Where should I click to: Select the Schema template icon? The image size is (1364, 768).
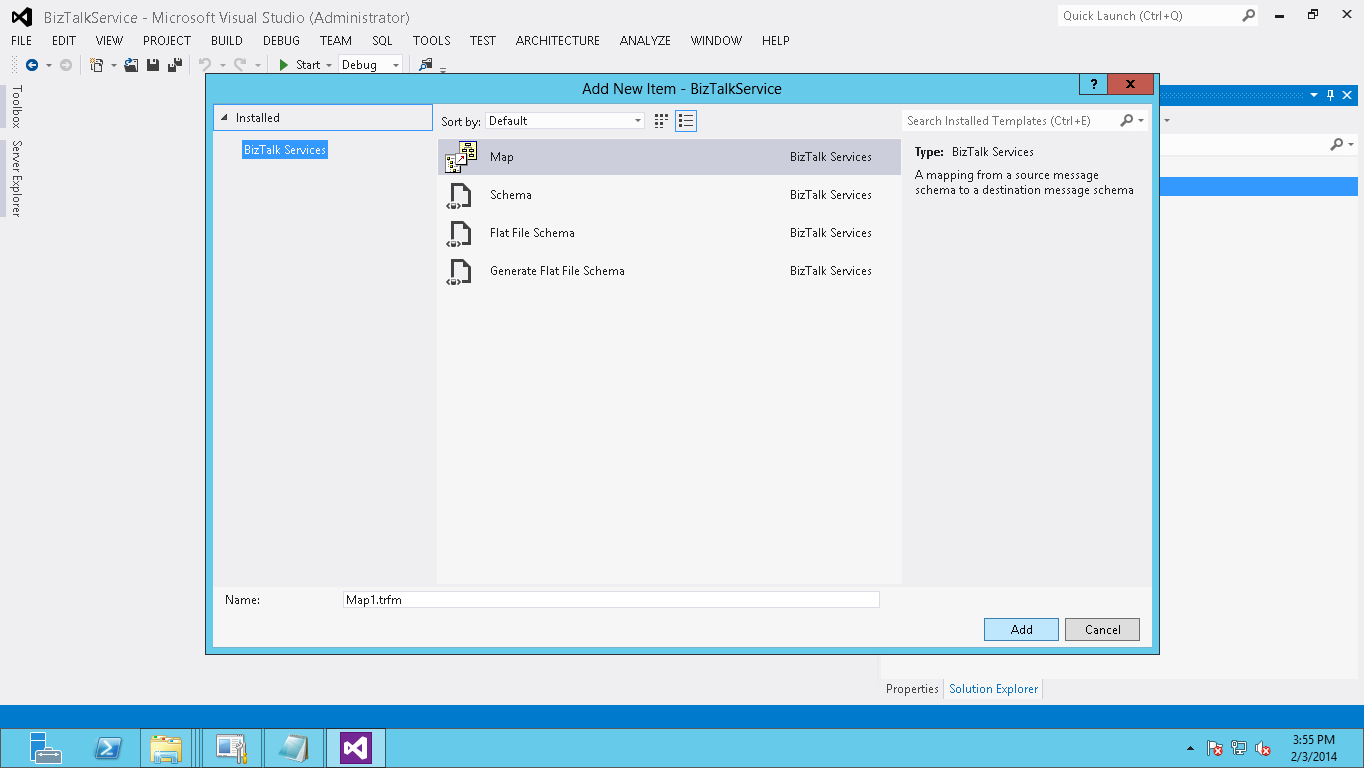pyautogui.click(x=459, y=195)
